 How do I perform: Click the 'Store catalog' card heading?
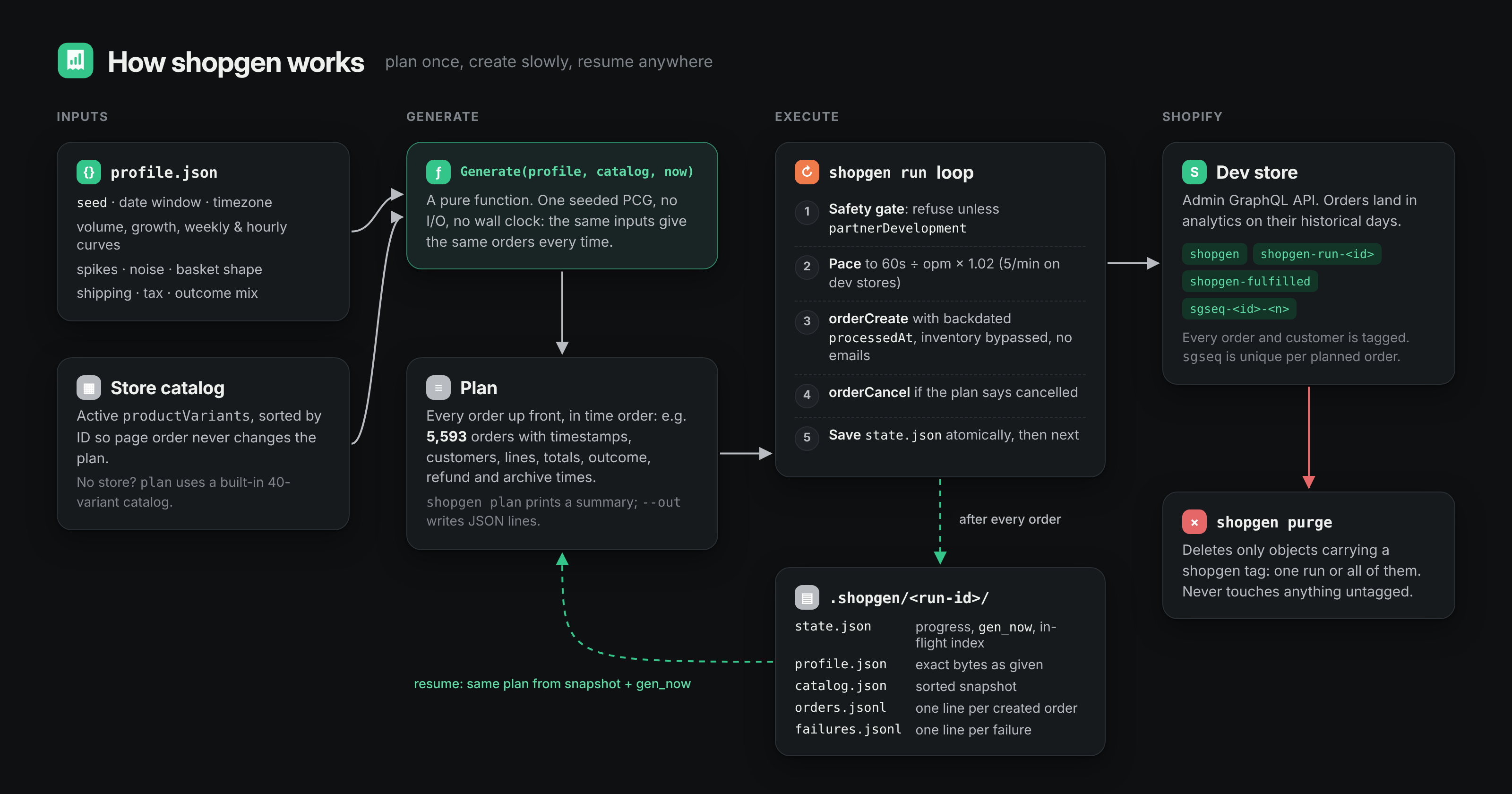(167, 388)
